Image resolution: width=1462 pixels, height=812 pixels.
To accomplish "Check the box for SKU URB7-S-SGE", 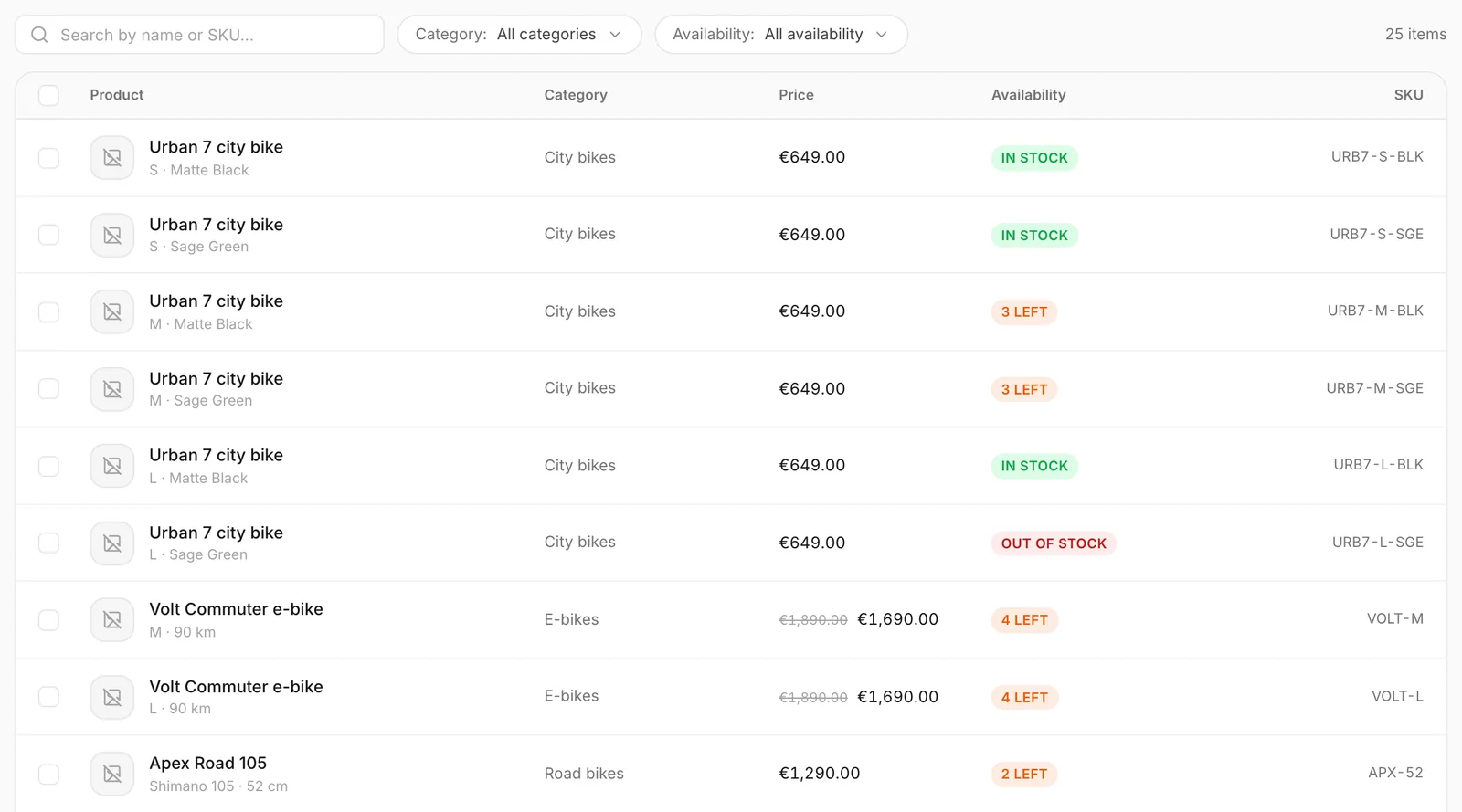I will point(48,235).
